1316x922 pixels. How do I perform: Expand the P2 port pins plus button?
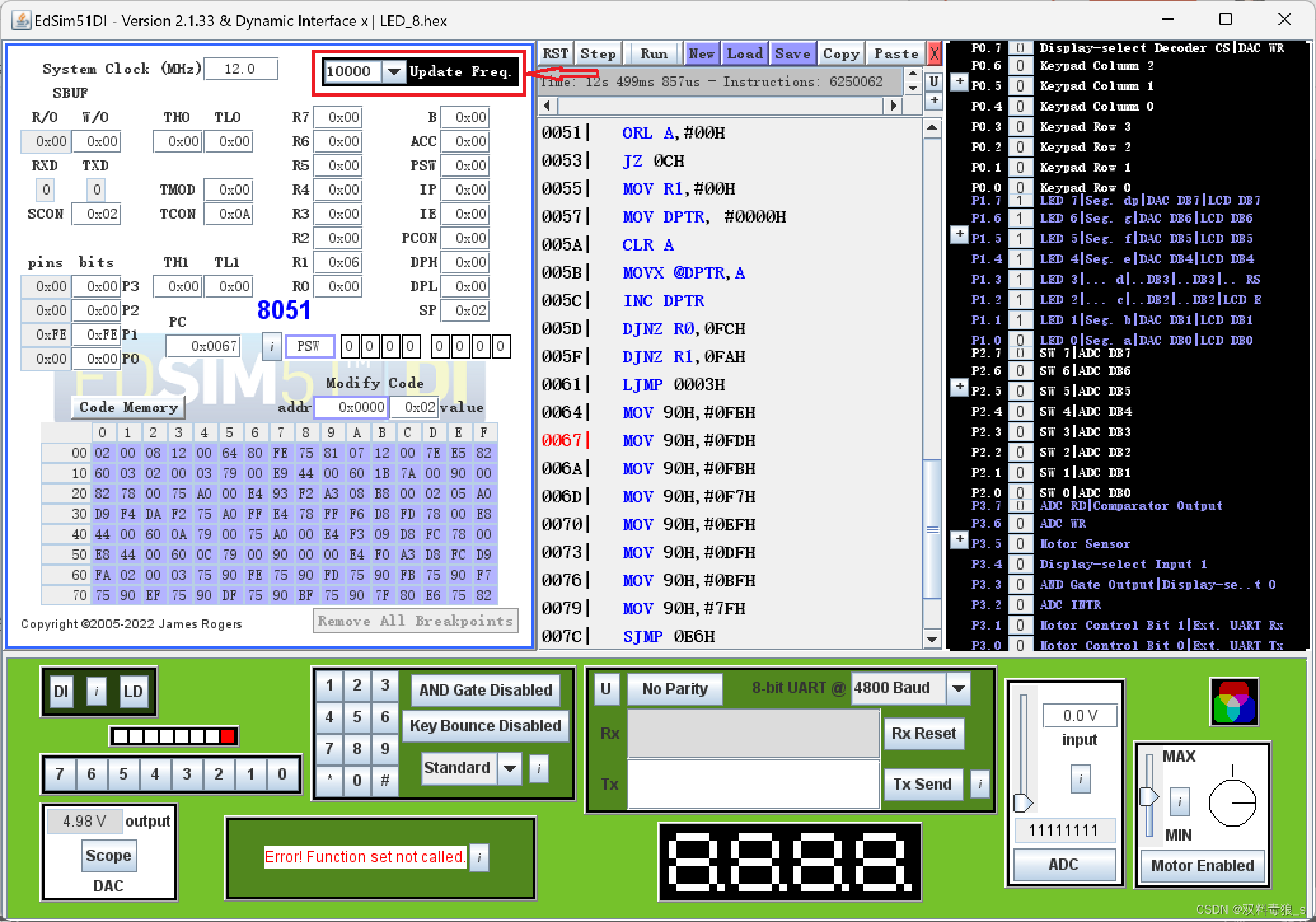click(959, 387)
